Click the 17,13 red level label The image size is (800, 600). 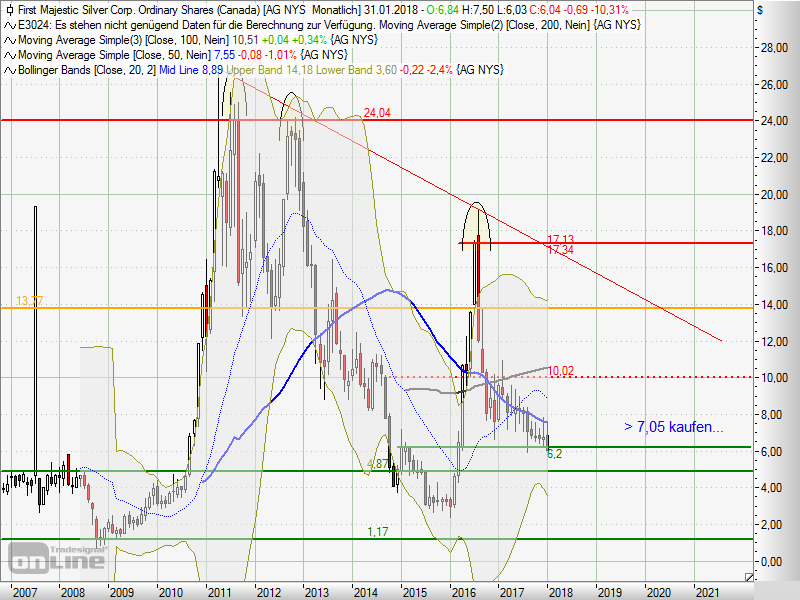[x=560, y=239]
